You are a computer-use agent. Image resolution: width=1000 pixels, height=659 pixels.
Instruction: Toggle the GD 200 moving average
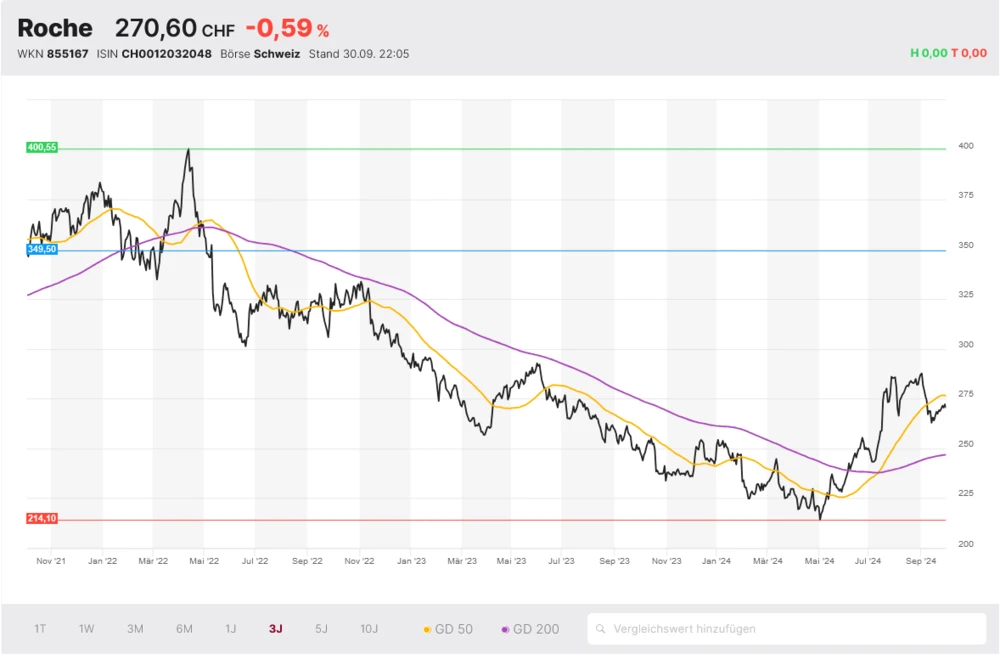tap(530, 629)
